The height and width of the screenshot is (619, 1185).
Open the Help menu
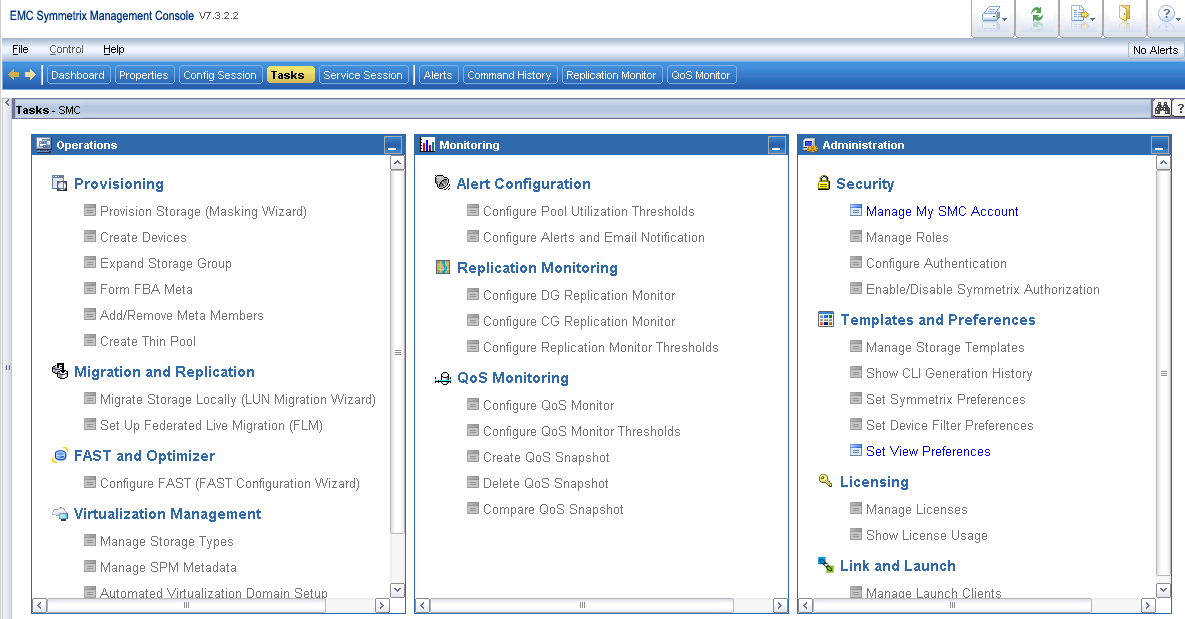point(114,49)
